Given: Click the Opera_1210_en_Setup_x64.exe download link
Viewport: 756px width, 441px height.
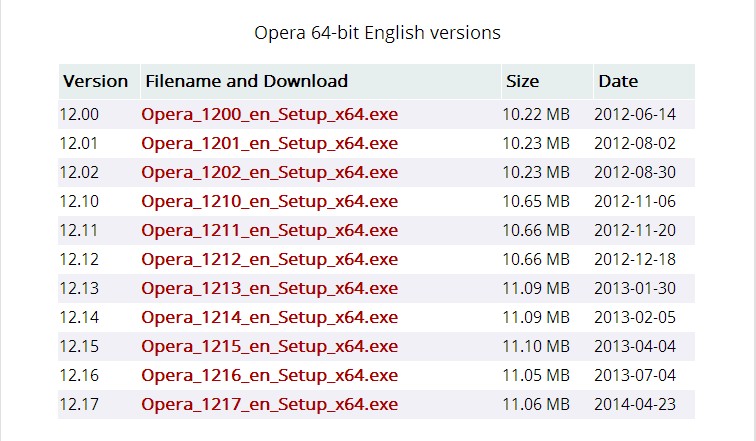Looking at the screenshot, I should pyautogui.click(x=269, y=201).
